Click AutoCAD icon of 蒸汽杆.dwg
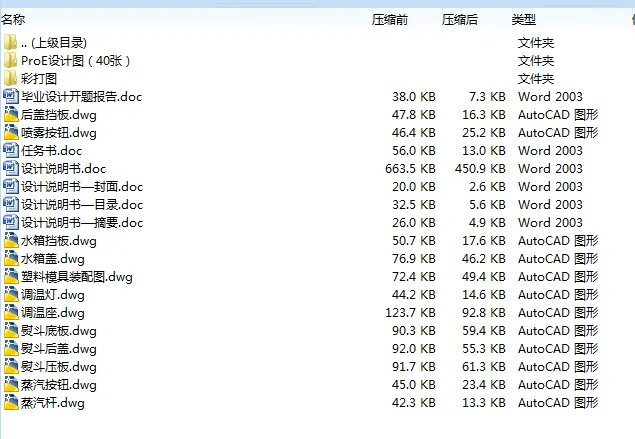Screen dimensions: 635x439 pyautogui.click(x=11, y=403)
